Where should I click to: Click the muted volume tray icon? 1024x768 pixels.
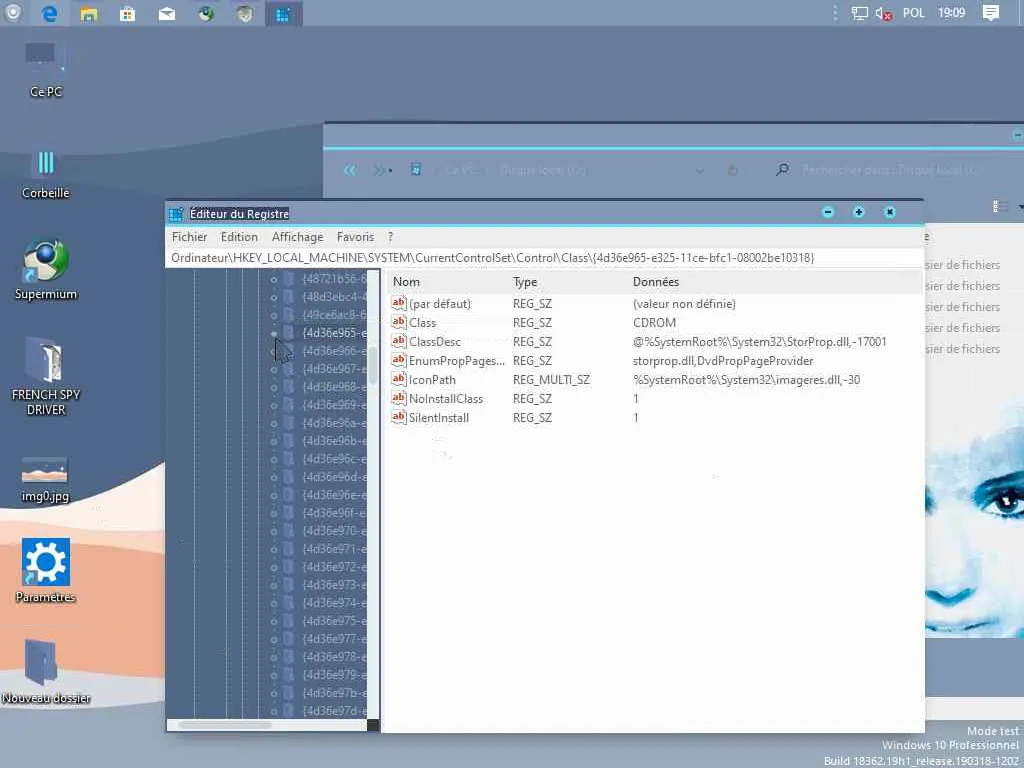point(884,14)
